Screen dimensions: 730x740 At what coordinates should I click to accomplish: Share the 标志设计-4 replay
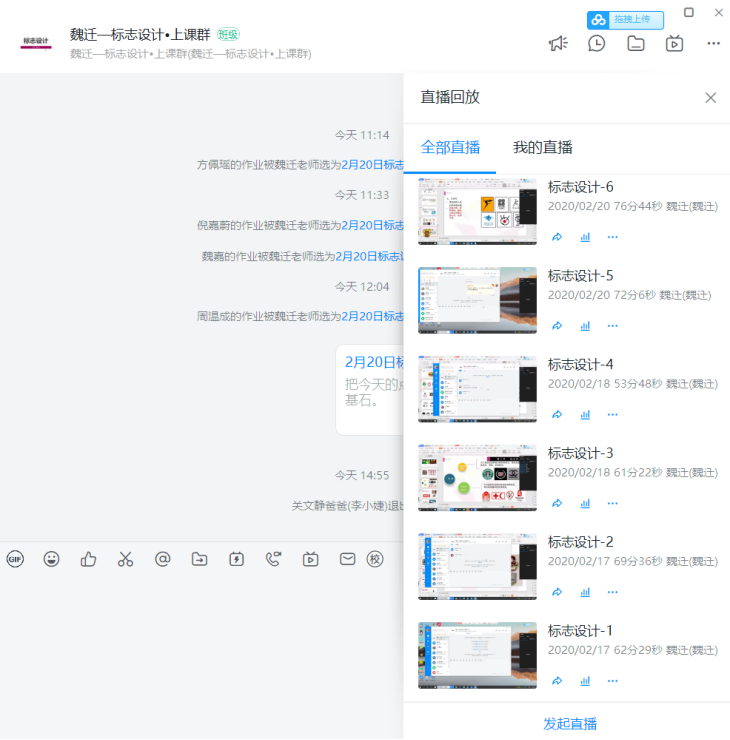[x=557, y=414]
